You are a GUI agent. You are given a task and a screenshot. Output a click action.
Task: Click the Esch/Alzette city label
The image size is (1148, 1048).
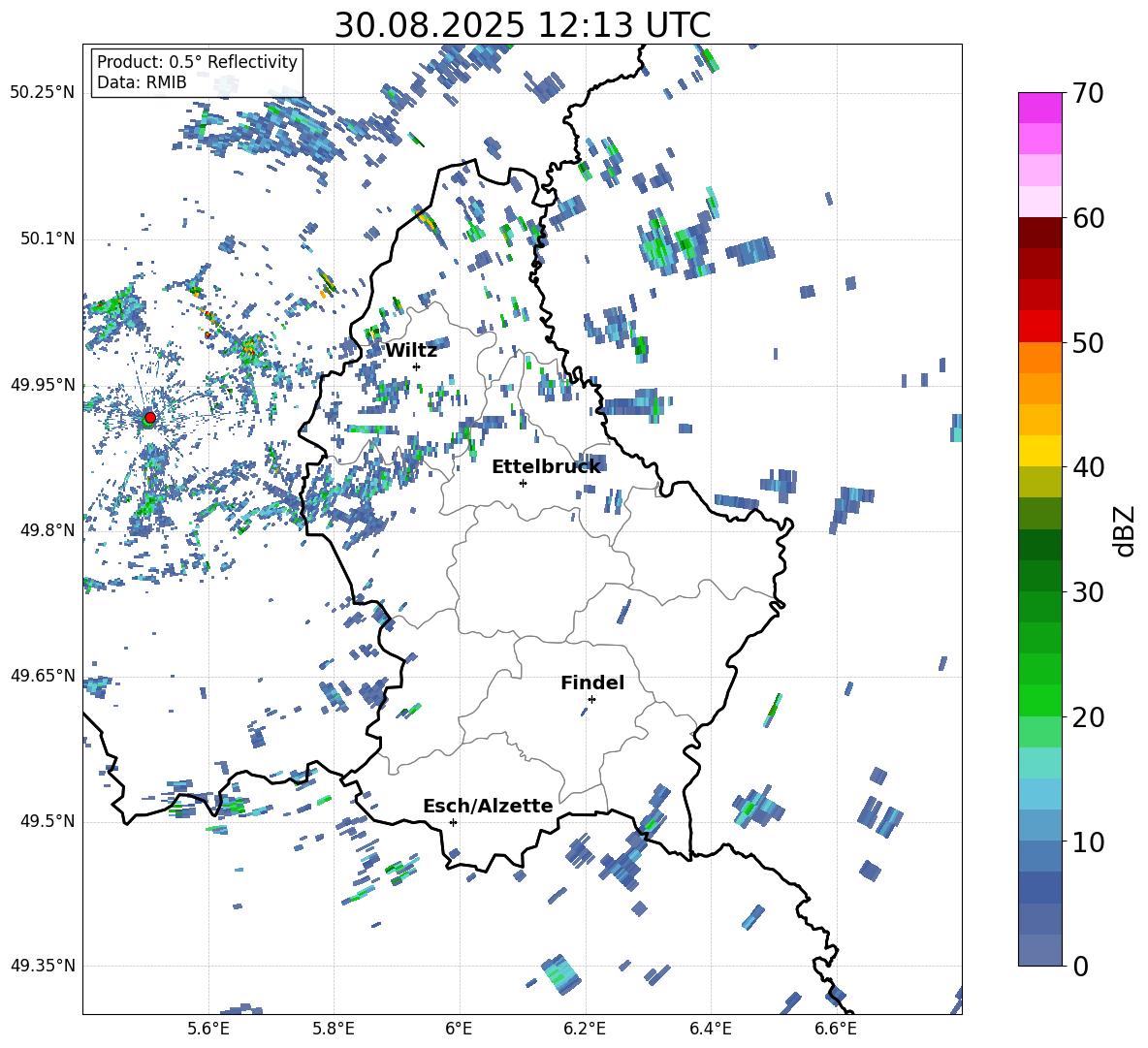[488, 806]
